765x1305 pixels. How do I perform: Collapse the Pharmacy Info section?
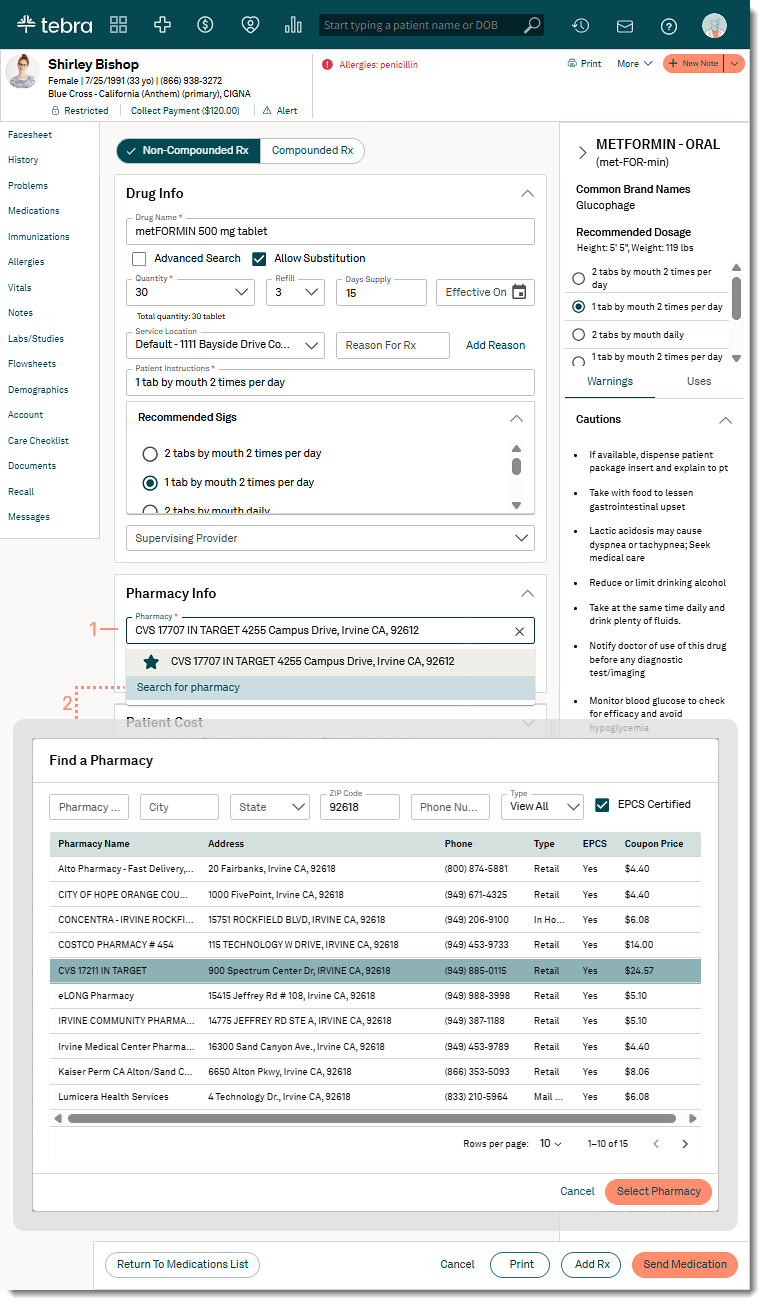[527, 593]
